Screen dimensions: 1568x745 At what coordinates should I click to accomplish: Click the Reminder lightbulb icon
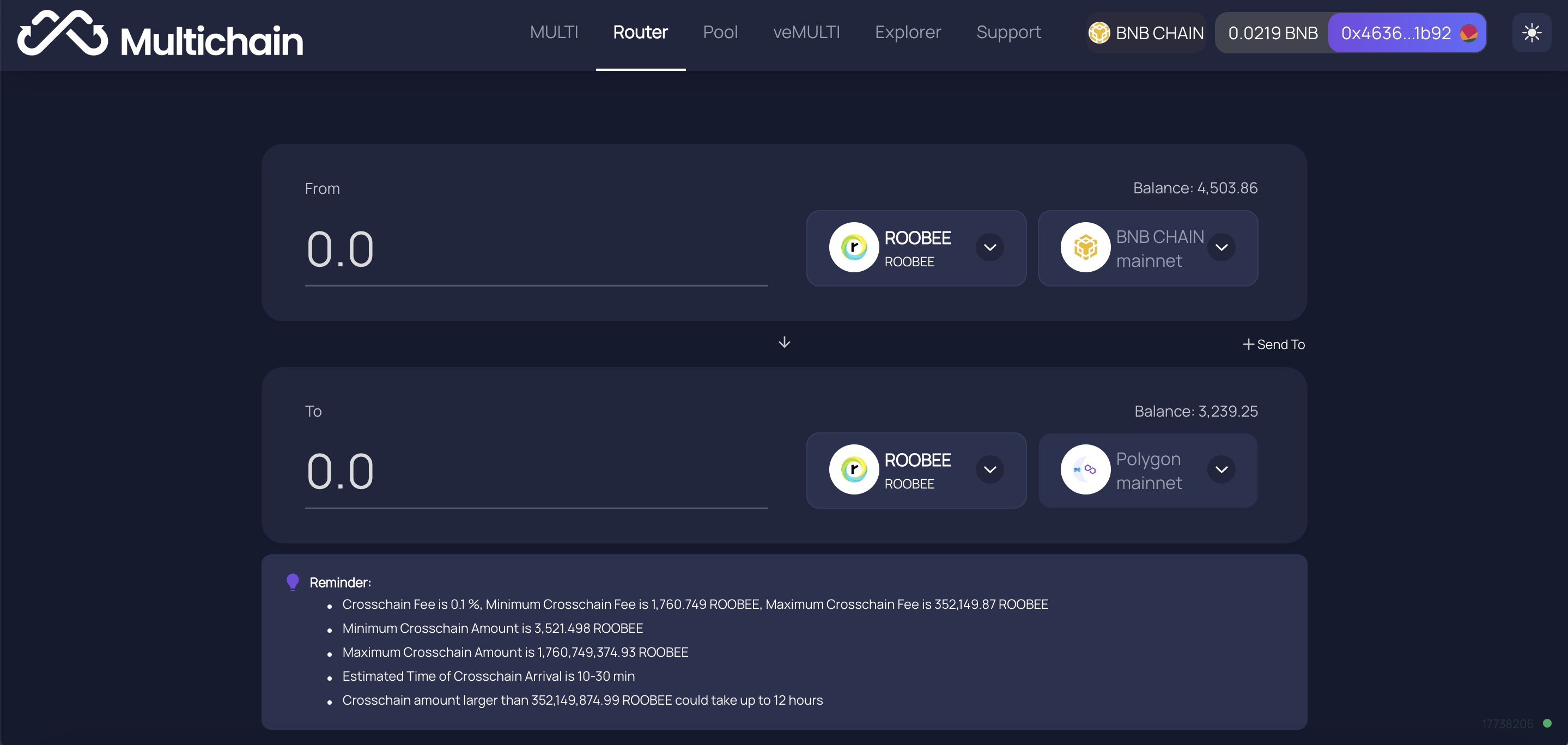(x=293, y=583)
